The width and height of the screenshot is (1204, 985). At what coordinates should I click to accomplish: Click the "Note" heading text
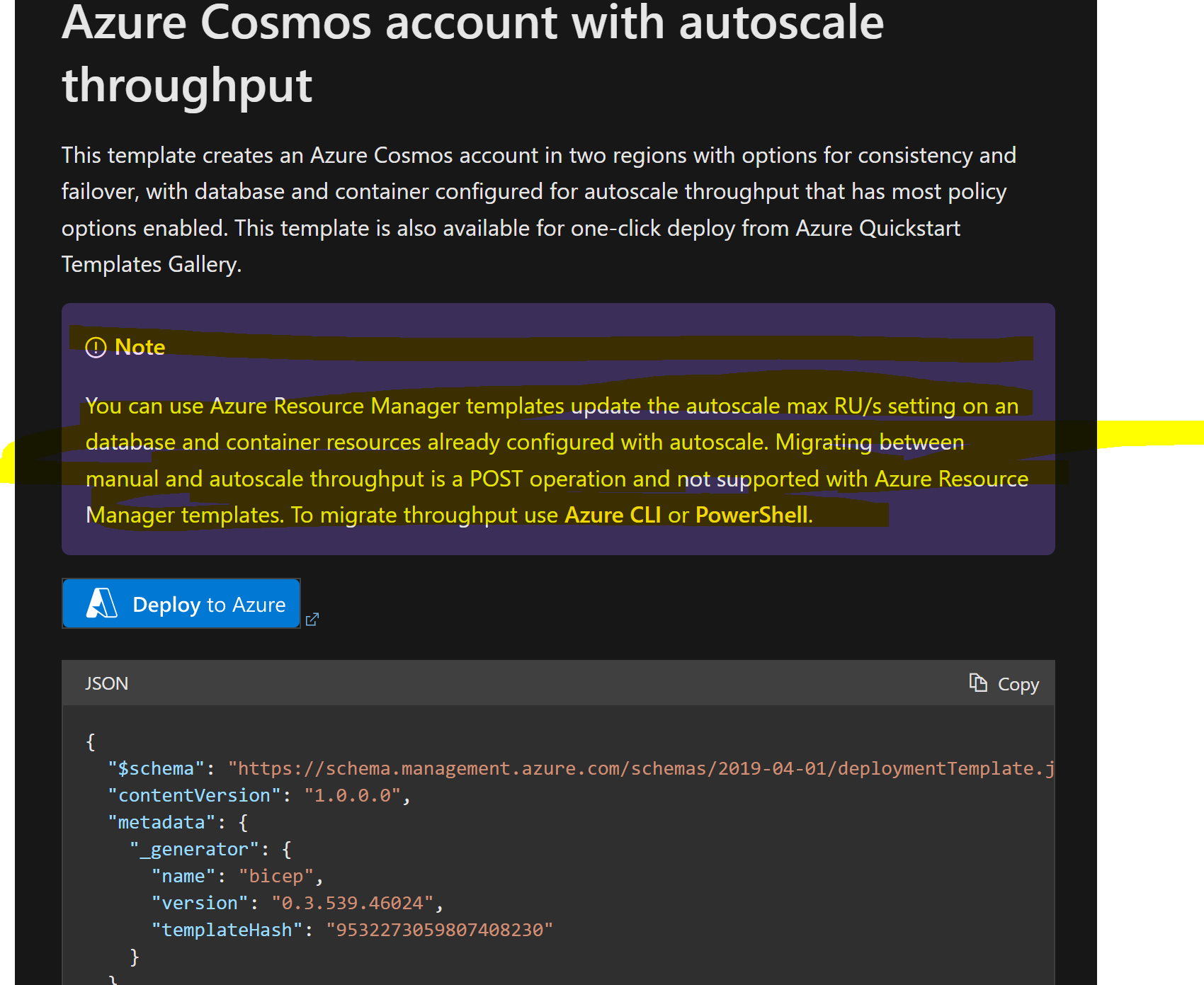pyautogui.click(x=140, y=347)
